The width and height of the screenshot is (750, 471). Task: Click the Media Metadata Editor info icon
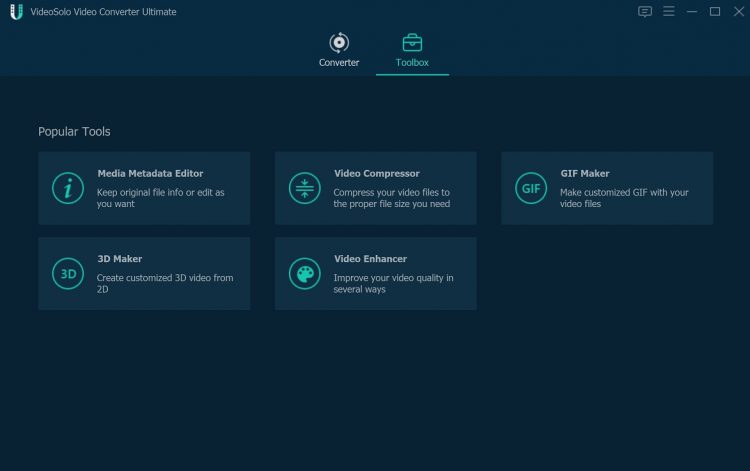point(68,188)
